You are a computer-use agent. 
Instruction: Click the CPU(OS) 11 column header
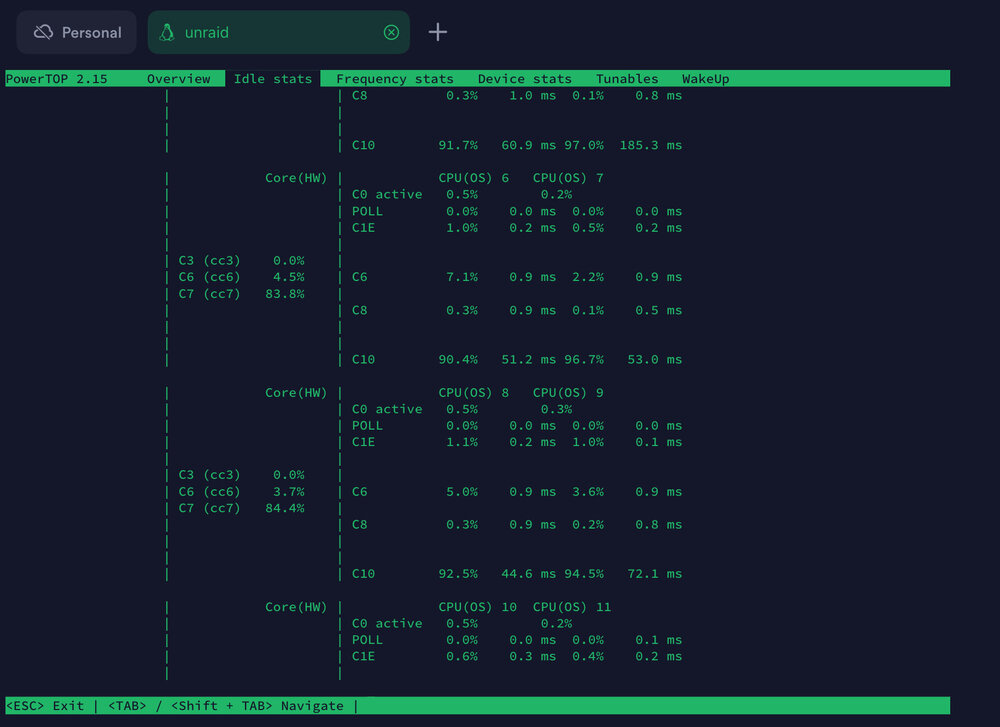pyautogui.click(x=571, y=607)
